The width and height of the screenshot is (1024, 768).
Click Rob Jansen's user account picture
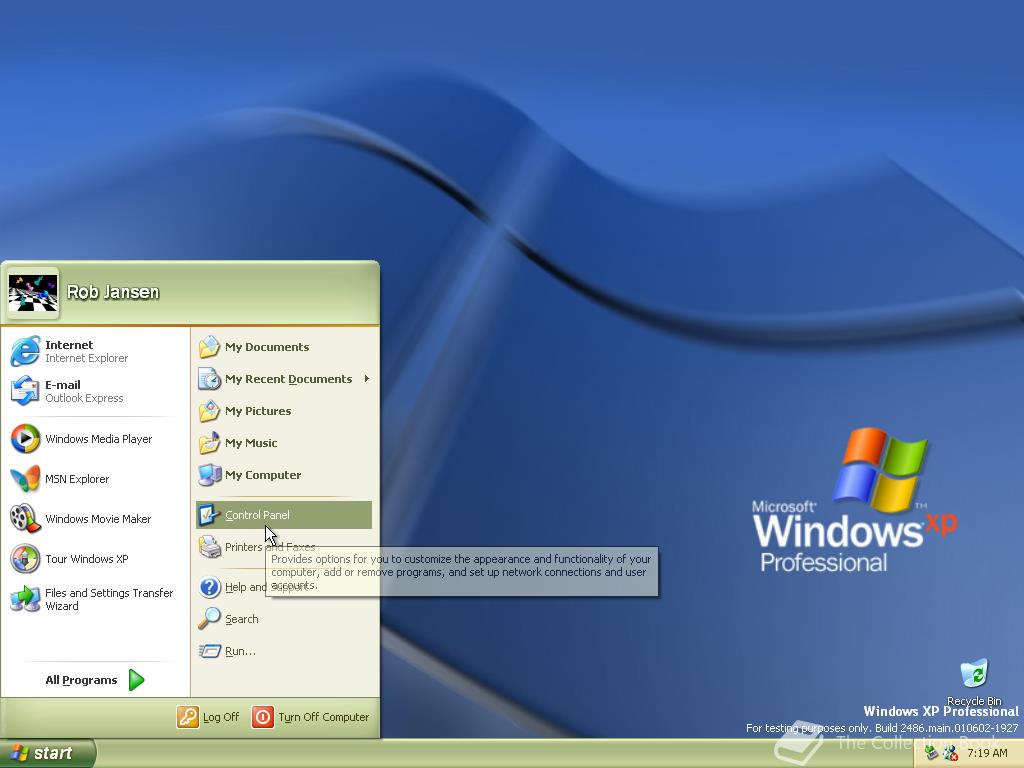[x=33, y=293]
